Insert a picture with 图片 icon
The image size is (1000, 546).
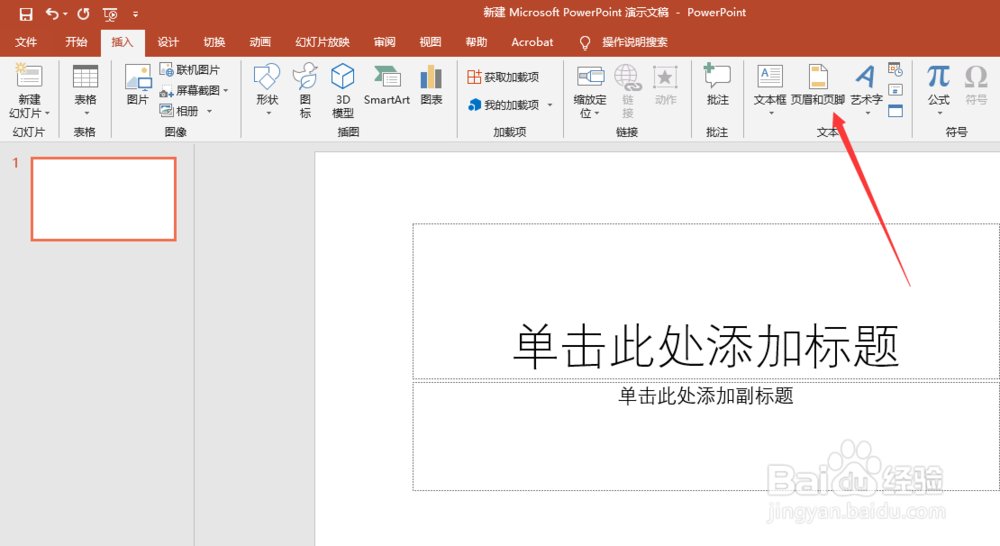coord(138,85)
